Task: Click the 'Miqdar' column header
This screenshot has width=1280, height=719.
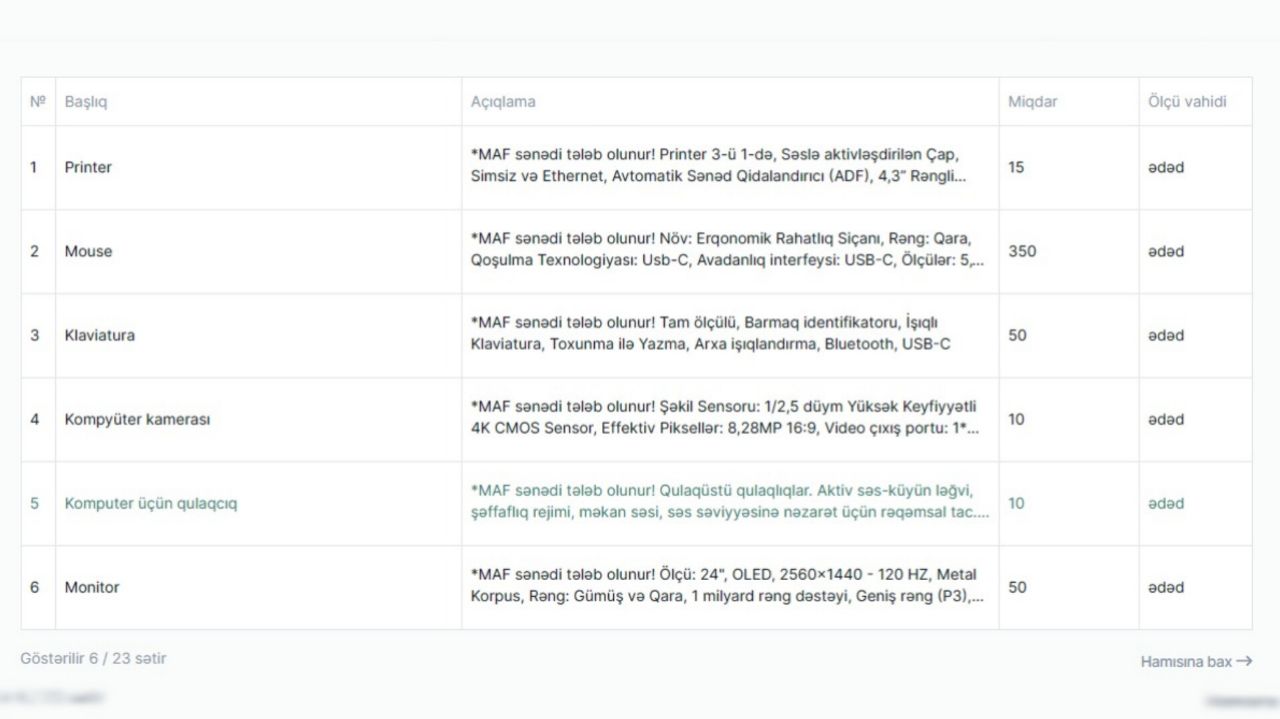Action: [1033, 102]
